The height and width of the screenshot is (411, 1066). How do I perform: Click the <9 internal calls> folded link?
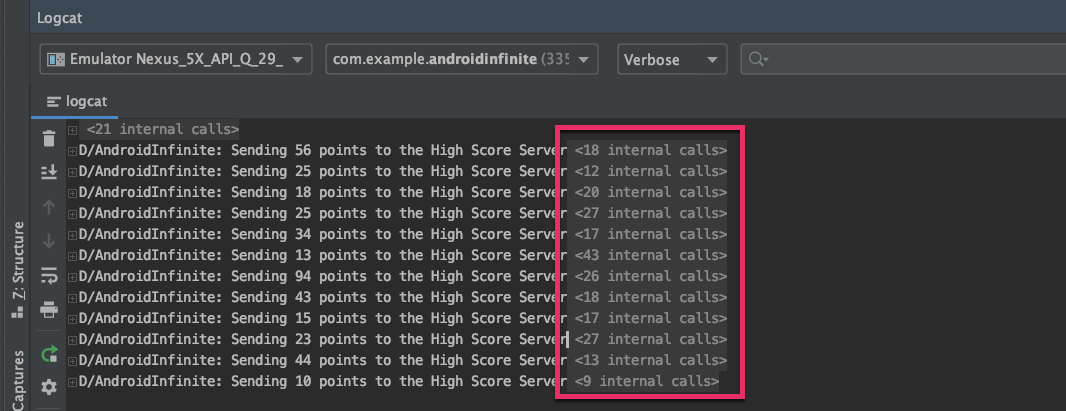[646, 381]
